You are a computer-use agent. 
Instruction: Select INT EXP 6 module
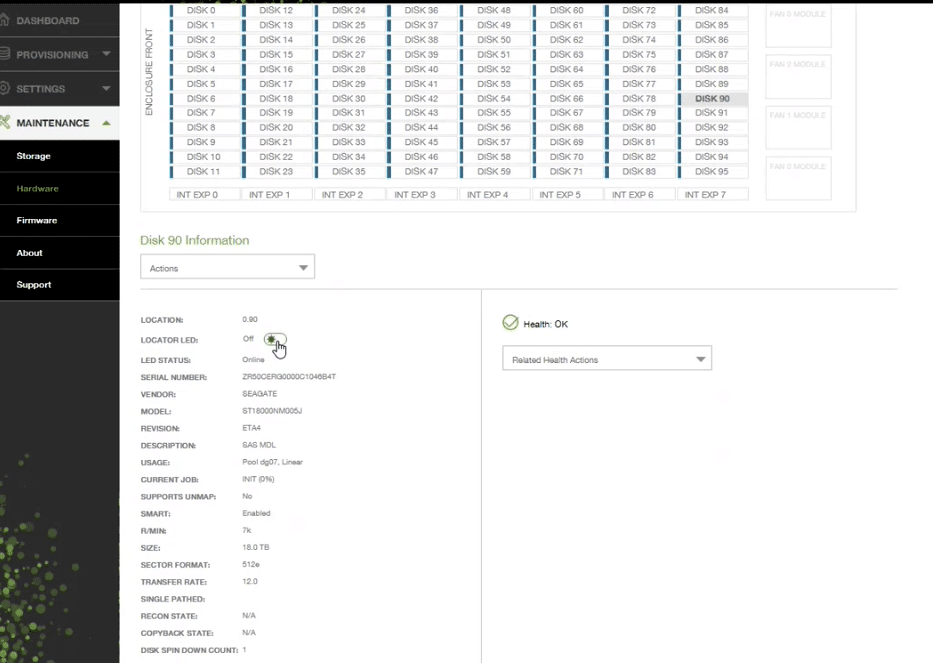pyautogui.click(x=640, y=195)
